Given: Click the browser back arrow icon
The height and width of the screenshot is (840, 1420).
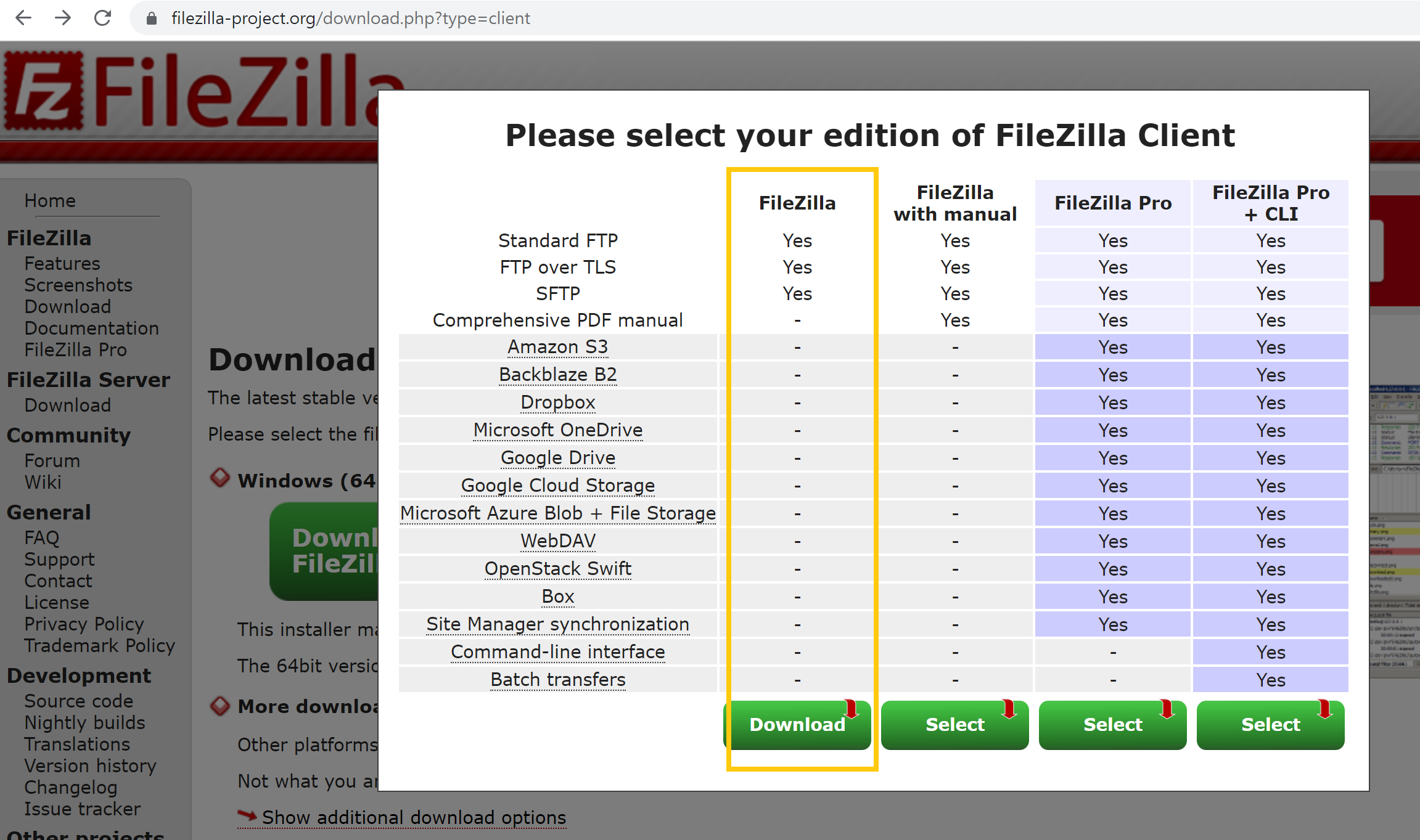Looking at the screenshot, I should [x=23, y=18].
